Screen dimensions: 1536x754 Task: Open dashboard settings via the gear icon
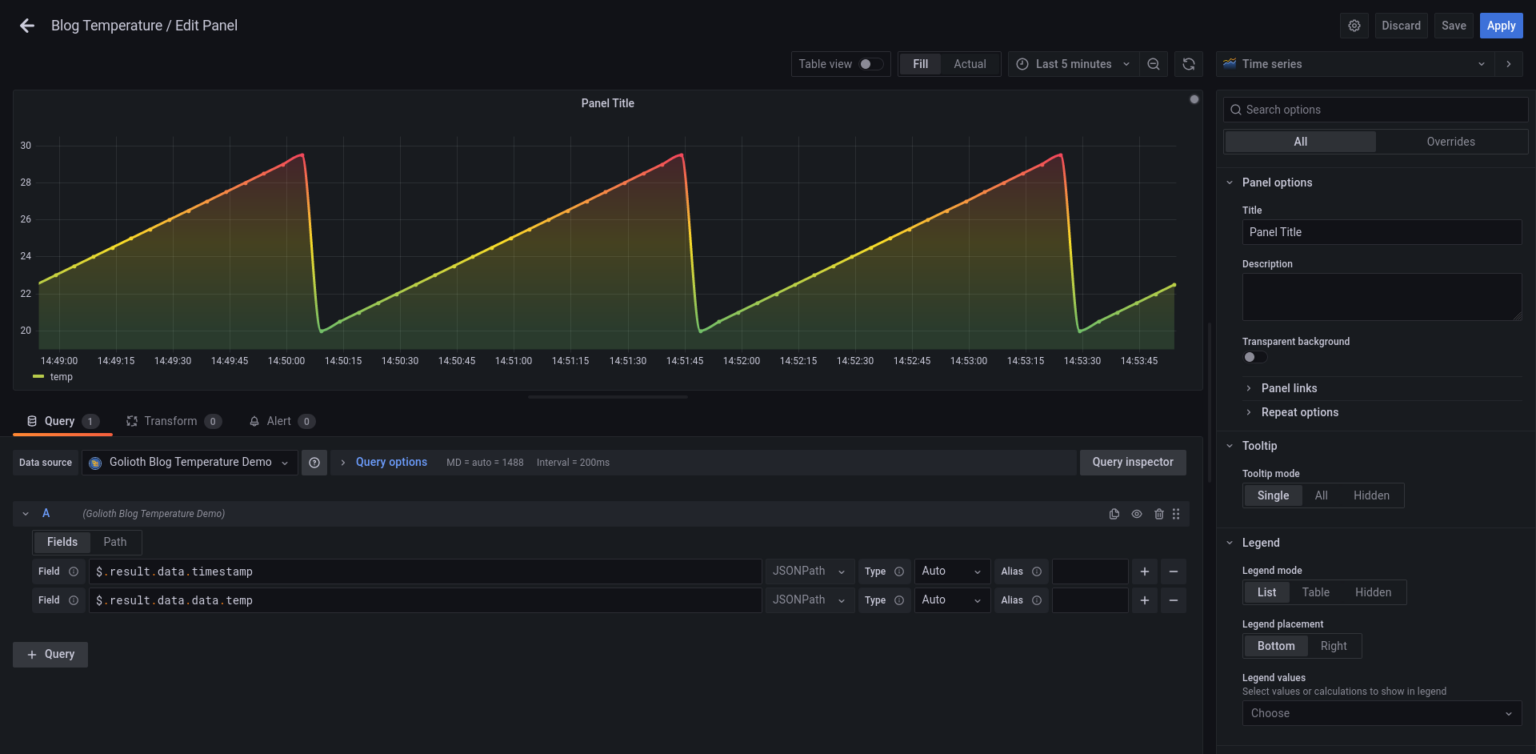point(1354,25)
